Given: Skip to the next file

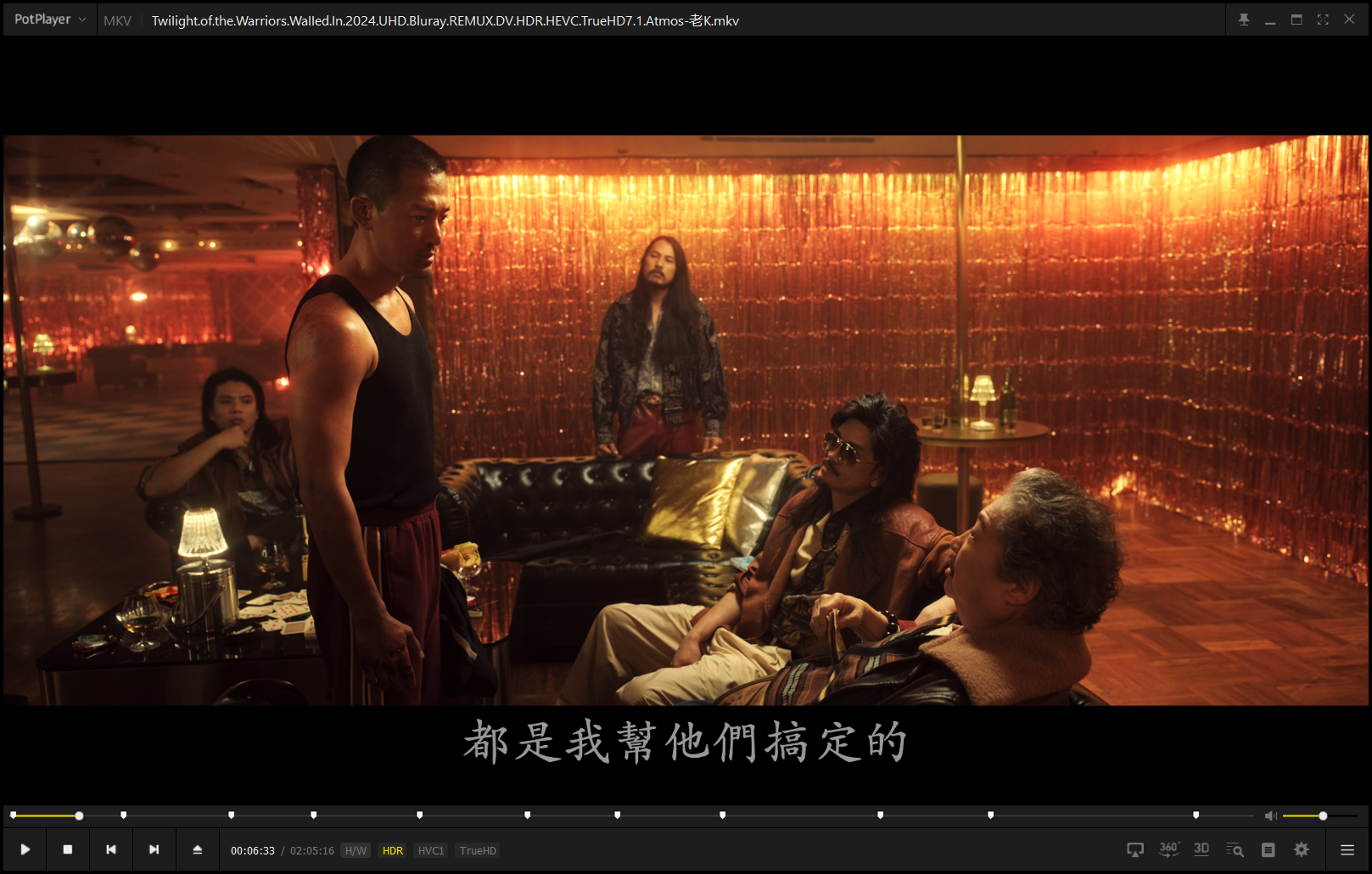Looking at the screenshot, I should 154,849.
